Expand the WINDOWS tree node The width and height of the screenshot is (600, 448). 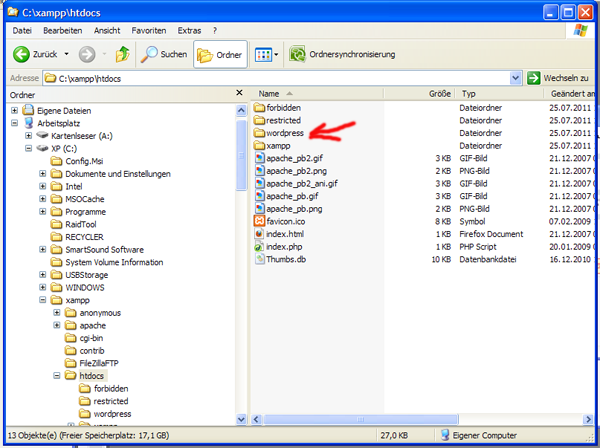pos(42,287)
